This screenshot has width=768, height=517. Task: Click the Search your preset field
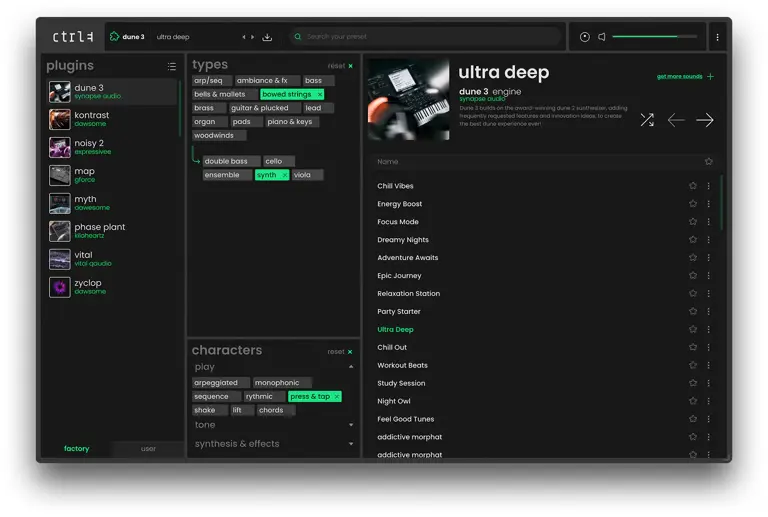(x=426, y=36)
